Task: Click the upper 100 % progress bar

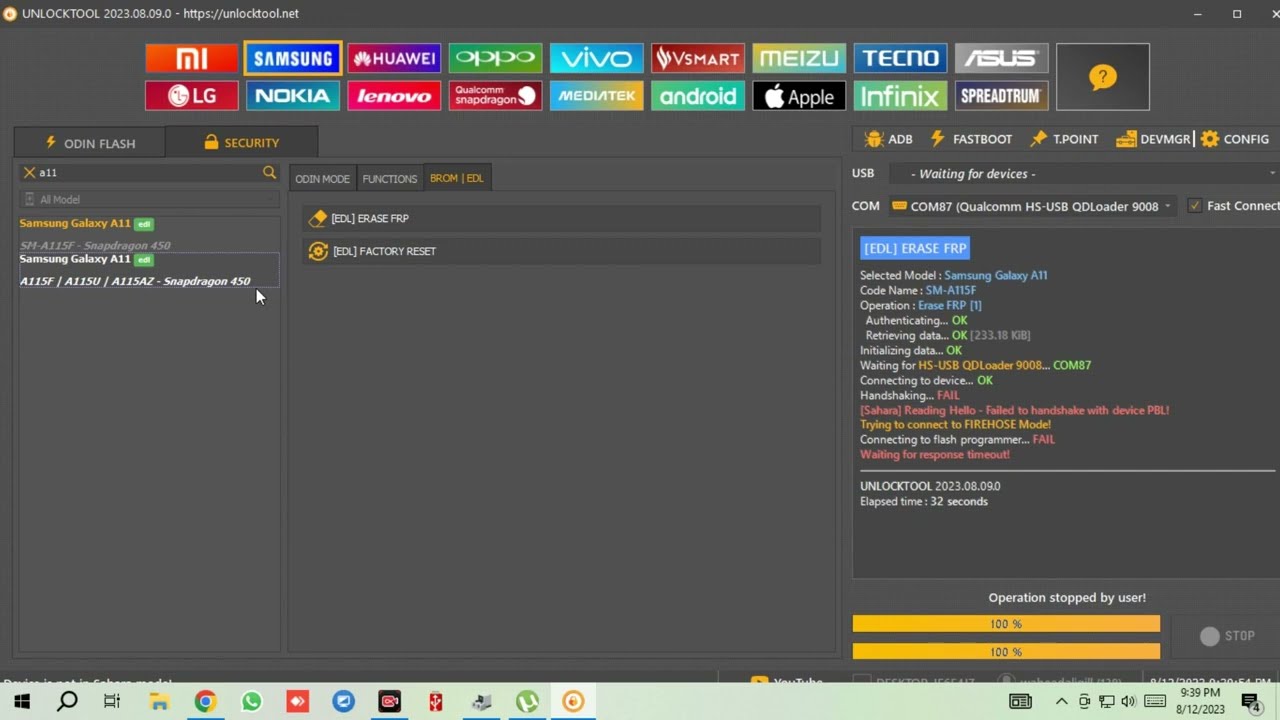Action: (x=1006, y=624)
